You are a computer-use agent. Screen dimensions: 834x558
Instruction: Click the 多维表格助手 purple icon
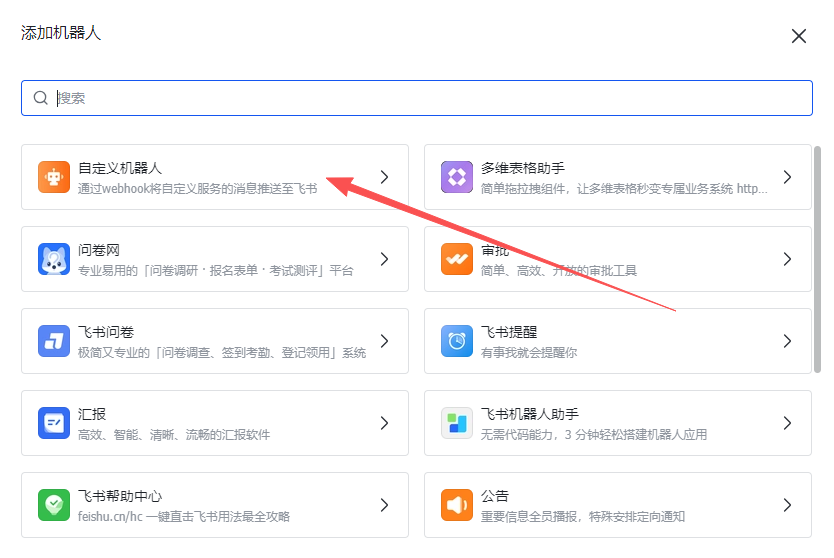point(457,177)
